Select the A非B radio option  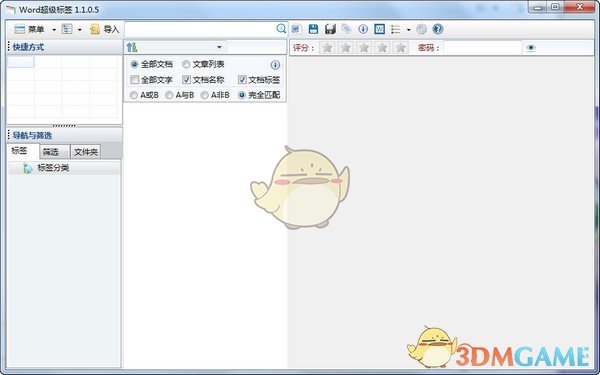pyautogui.click(x=215, y=95)
